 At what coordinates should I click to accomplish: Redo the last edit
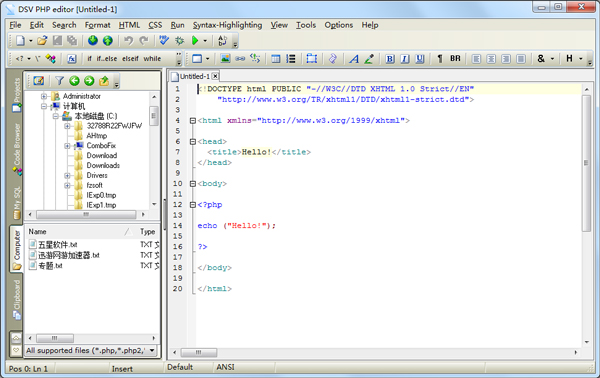click(x=144, y=41)
